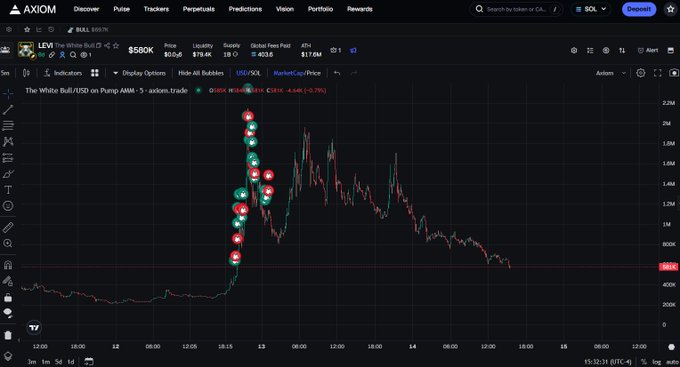
Task: Navigate to Perpetuals
Action: point(199,9)
